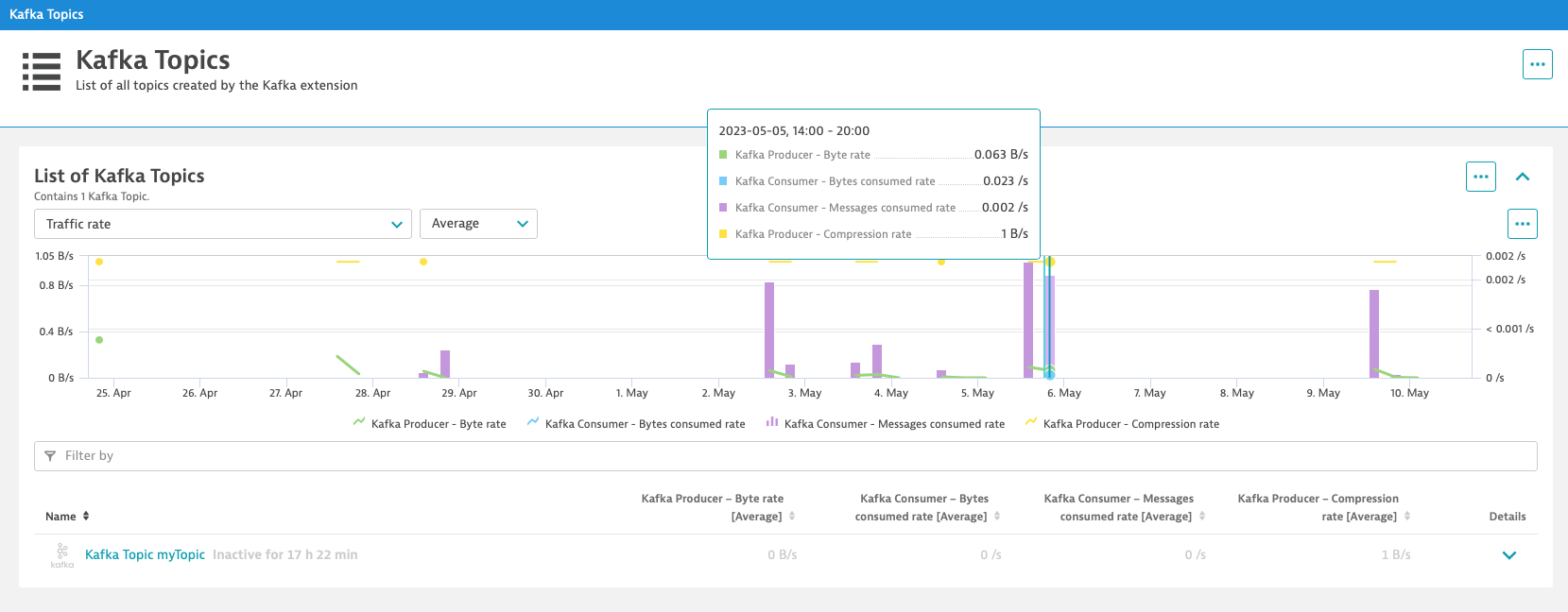Click the sort arrows for Bytes consumed rate column

(997, 517)
